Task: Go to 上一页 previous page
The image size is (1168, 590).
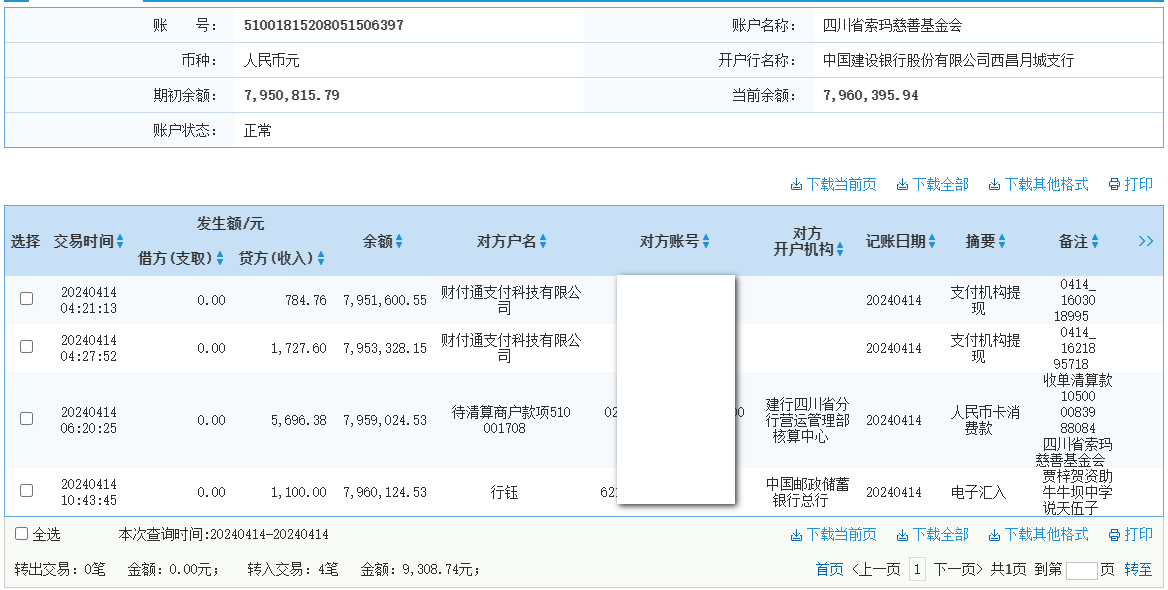Action: [877, 569]
